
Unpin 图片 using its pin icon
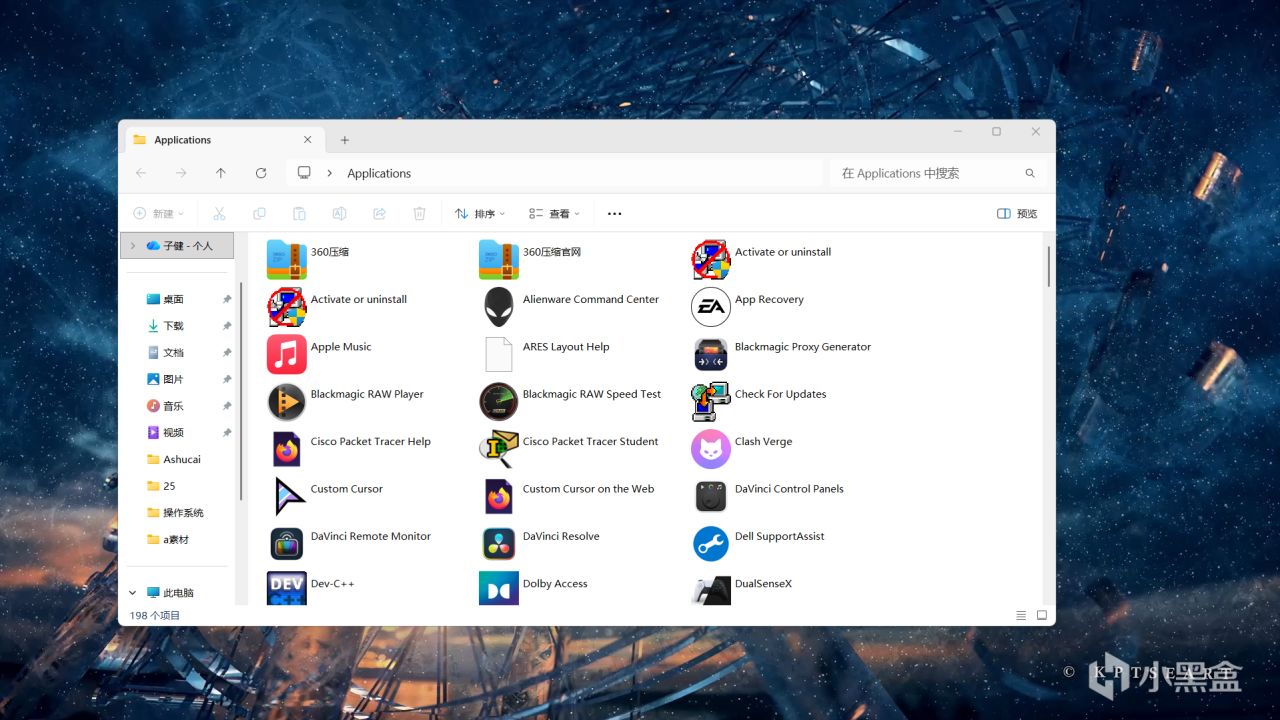[x=227, y=379]
